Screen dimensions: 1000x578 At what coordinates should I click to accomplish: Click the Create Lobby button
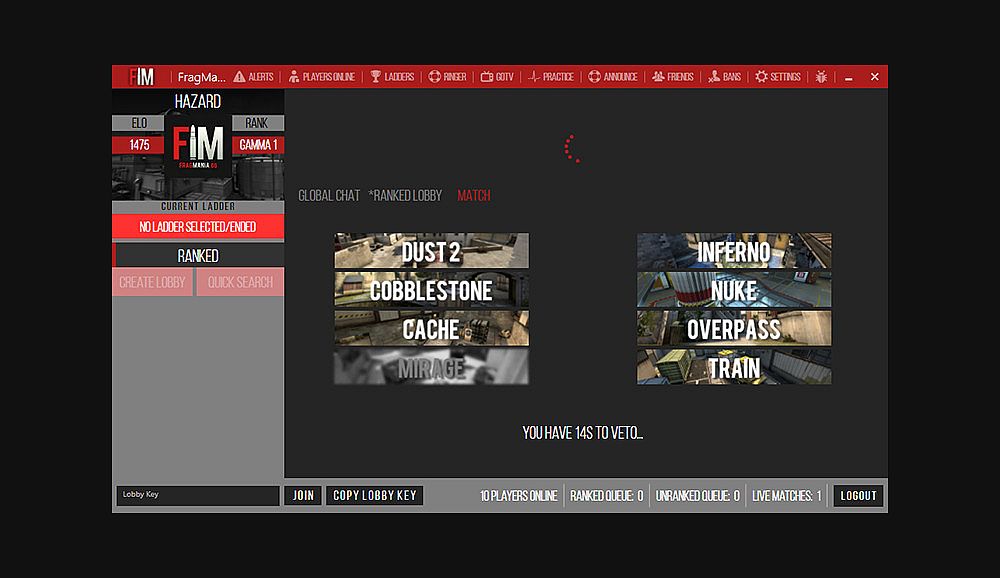152,282
